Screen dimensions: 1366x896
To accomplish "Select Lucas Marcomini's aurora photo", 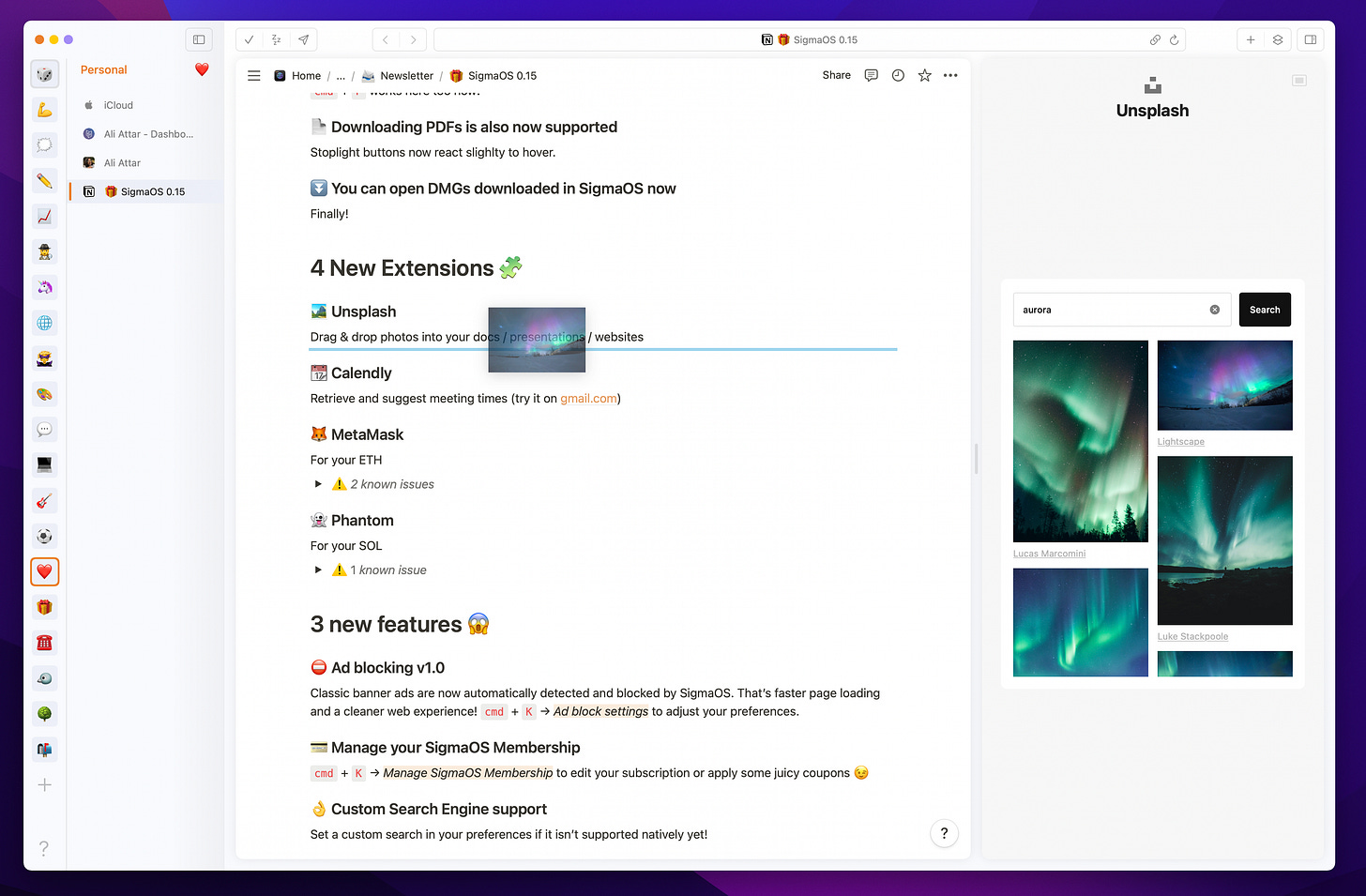I will (1081, 441).
